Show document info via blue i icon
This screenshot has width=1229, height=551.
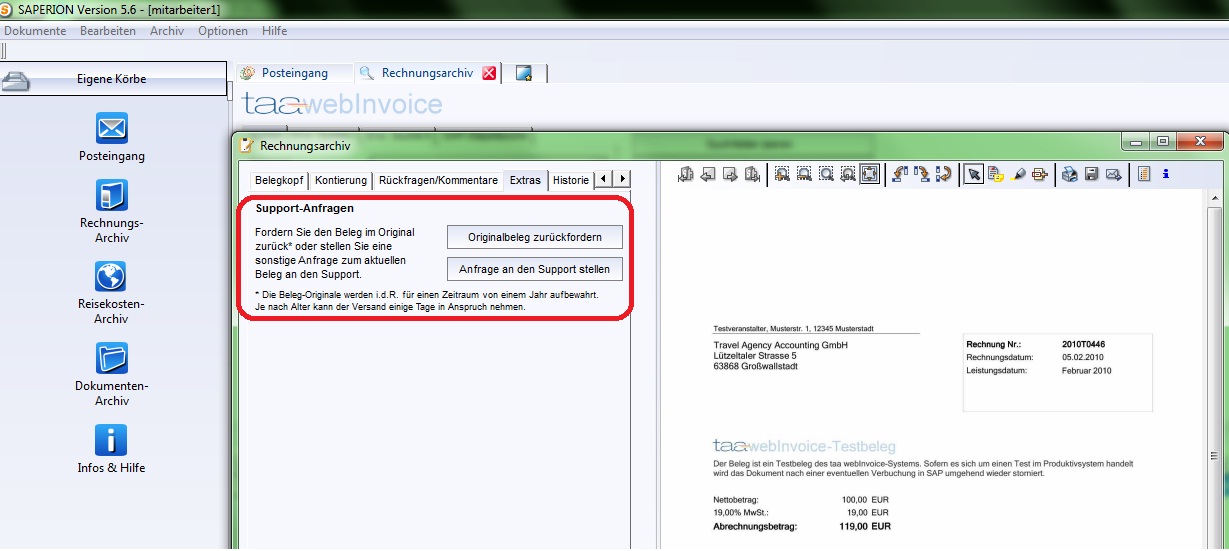pyautogui.click(x=1166, y=174)
